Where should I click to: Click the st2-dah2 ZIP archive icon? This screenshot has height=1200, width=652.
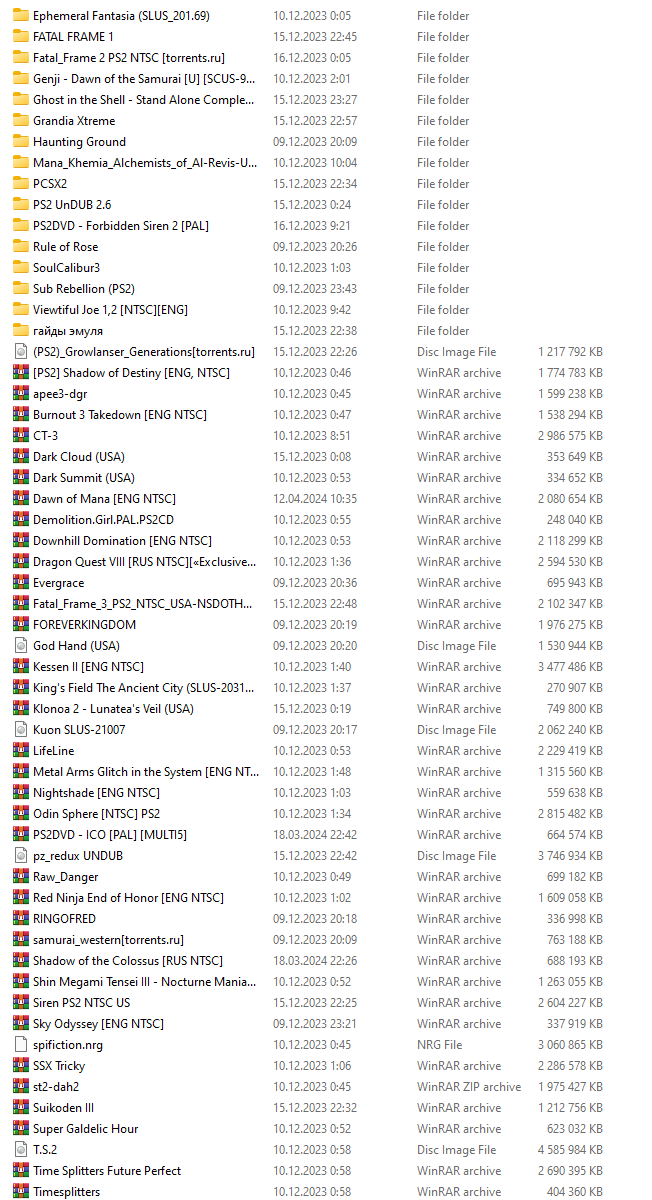tap(21, 1087)
